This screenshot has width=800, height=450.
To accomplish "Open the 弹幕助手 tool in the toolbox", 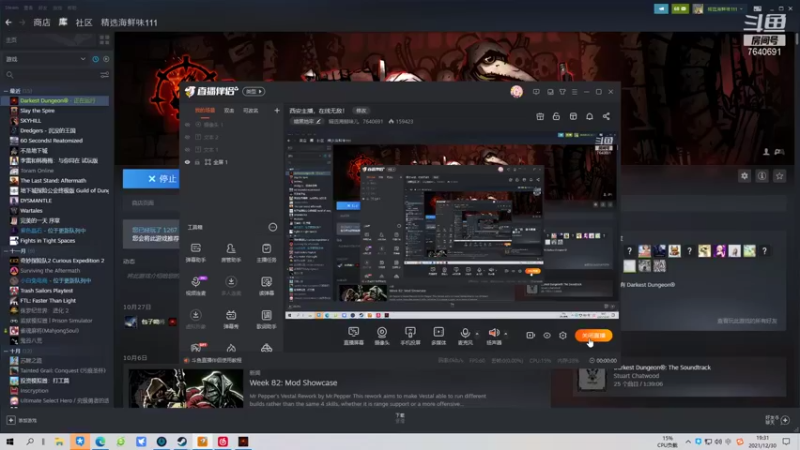I will point(195,253).
